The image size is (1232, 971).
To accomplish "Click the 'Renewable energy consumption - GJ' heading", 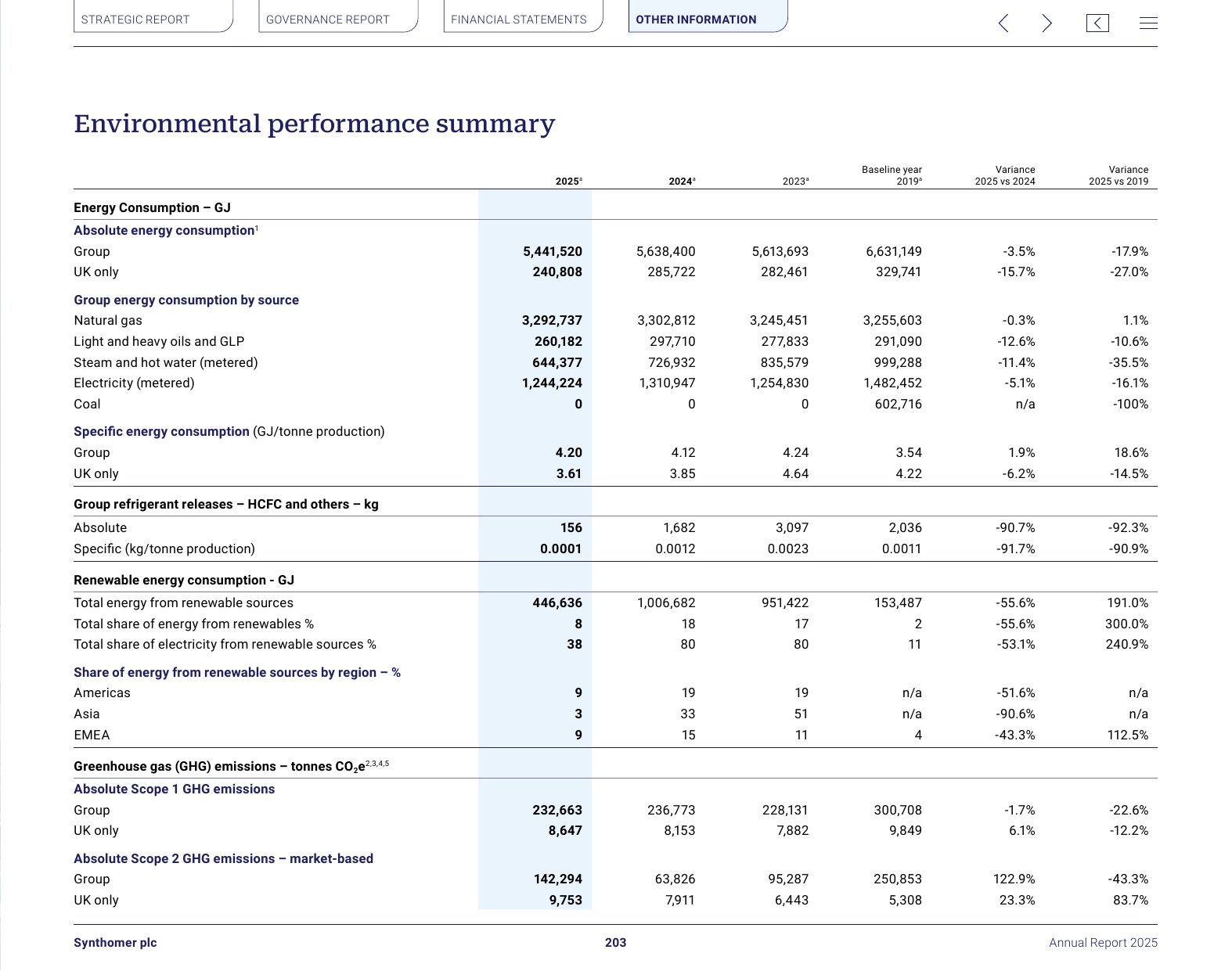I will click(x=184, y=581).
